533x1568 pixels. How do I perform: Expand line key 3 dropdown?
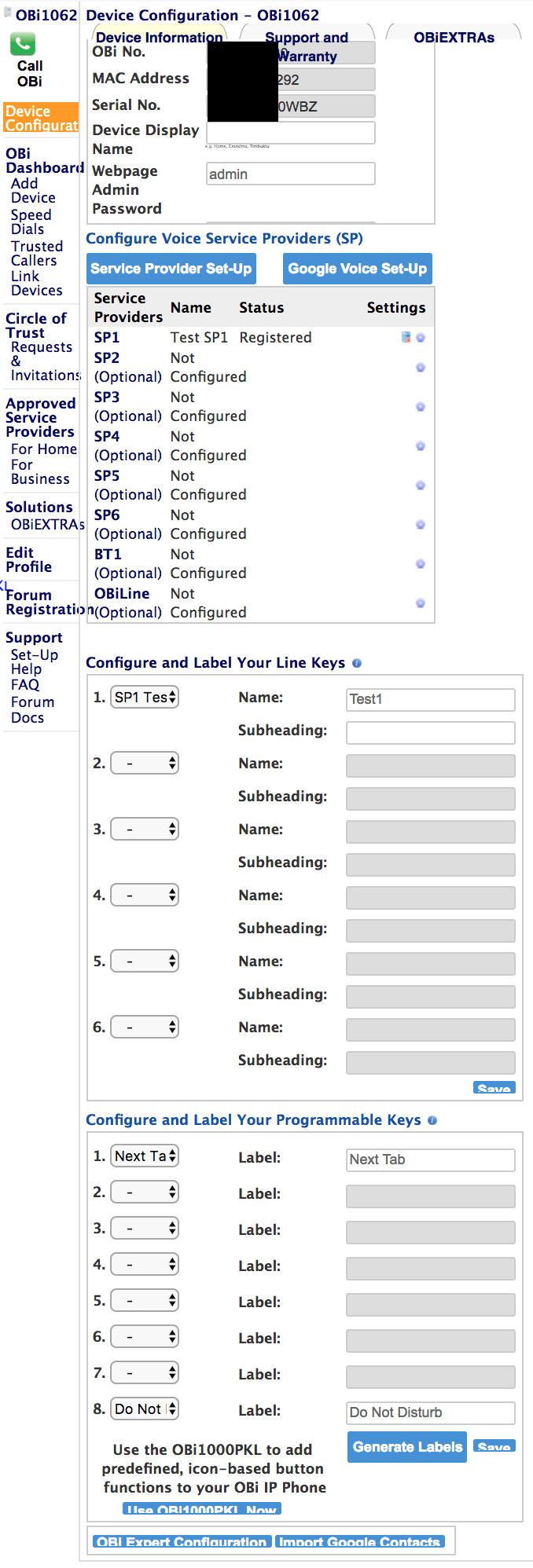145,829
